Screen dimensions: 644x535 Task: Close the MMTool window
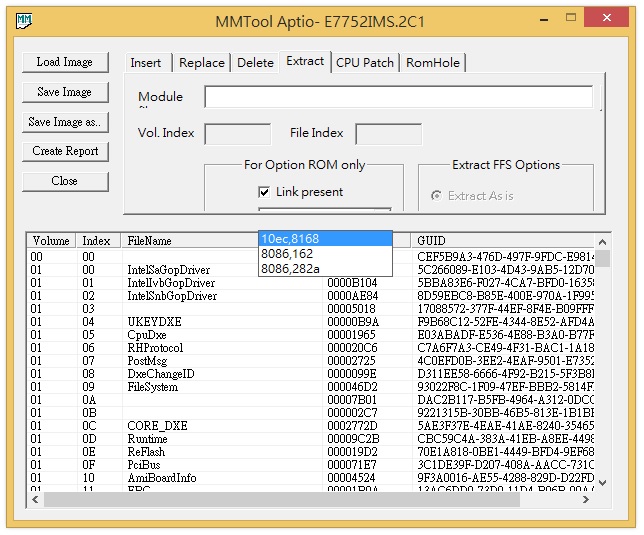coord(606,18)
